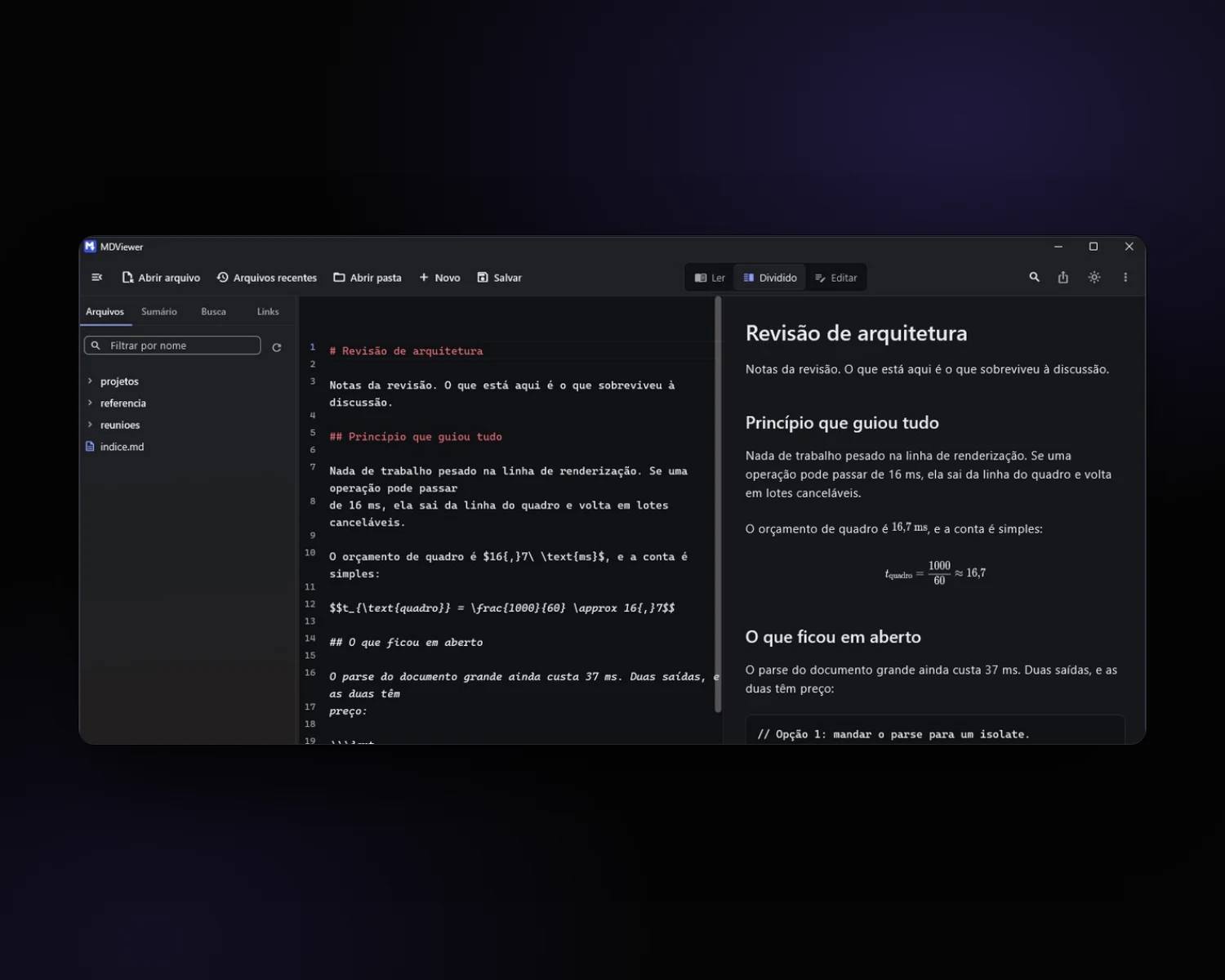Screen dimensions: 1225x980
Task: Expand the referencia folder chevron
Action: pyautogui.click(x=90, y=403)
